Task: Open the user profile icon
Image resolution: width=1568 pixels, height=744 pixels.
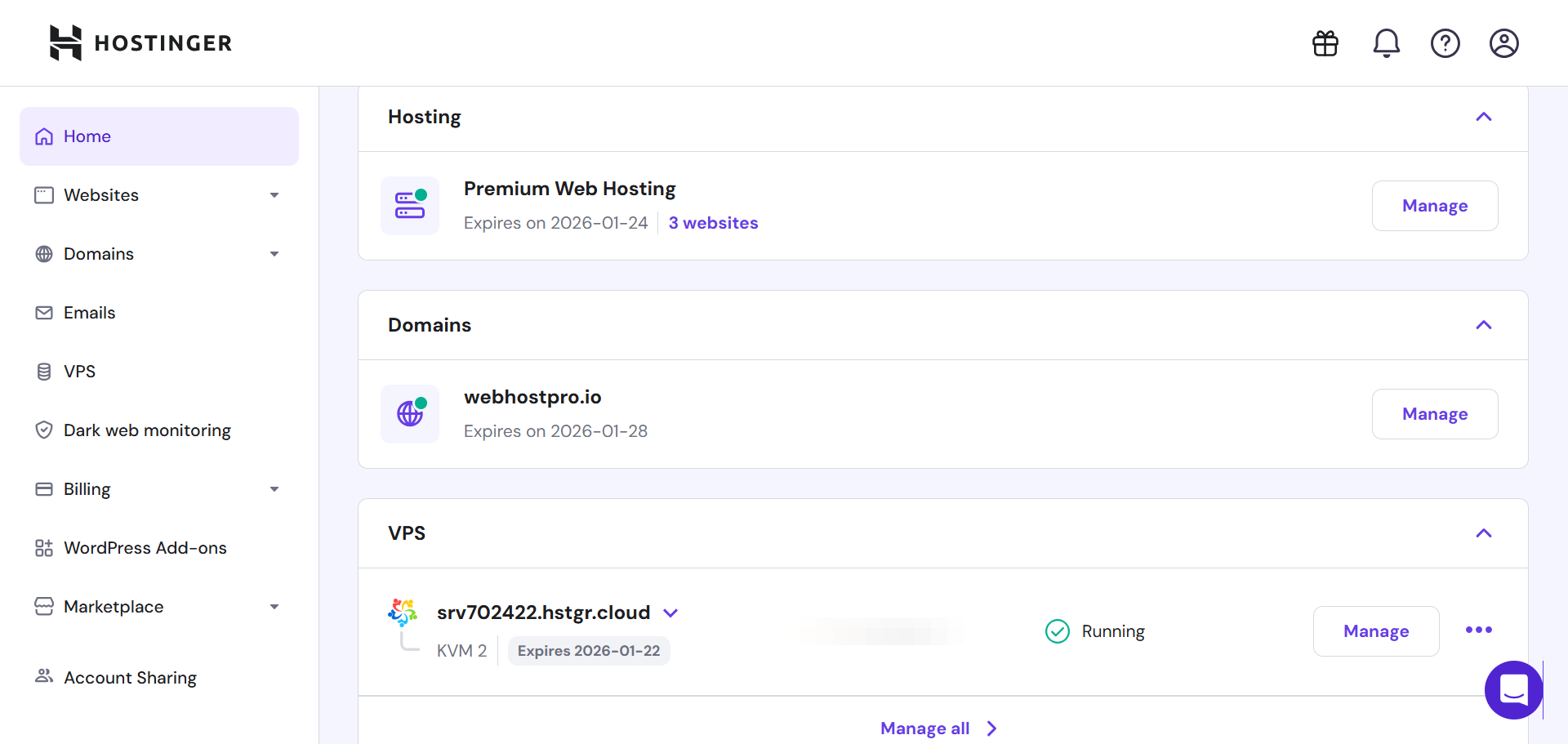Action: [x=1503, y=43]
